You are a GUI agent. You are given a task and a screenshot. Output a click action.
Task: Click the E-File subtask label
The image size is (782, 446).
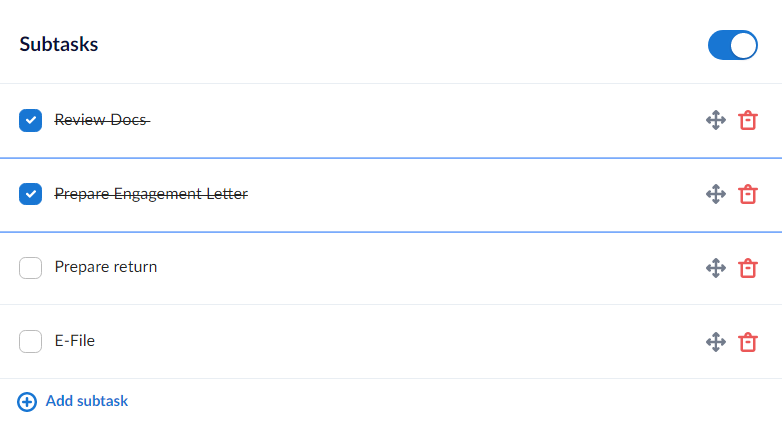coord(75,341)
